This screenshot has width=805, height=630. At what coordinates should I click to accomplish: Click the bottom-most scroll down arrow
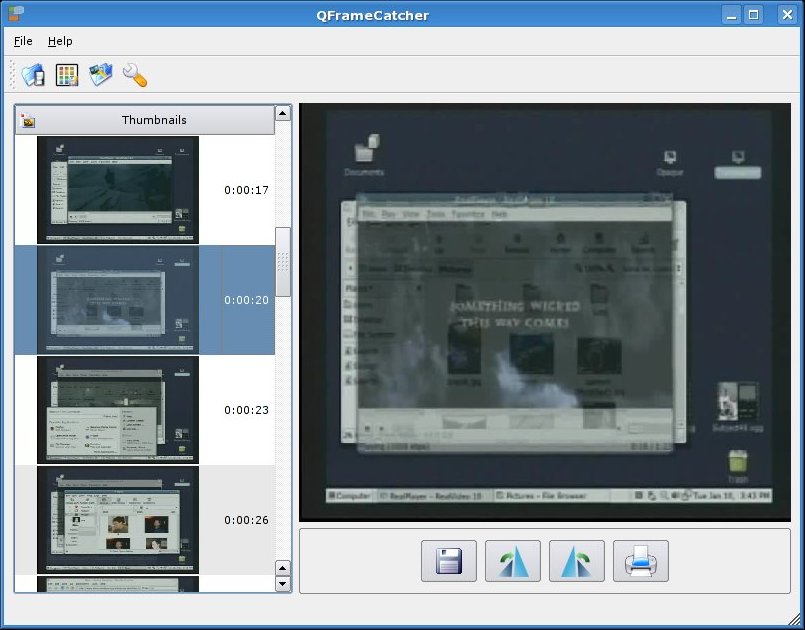283,584
